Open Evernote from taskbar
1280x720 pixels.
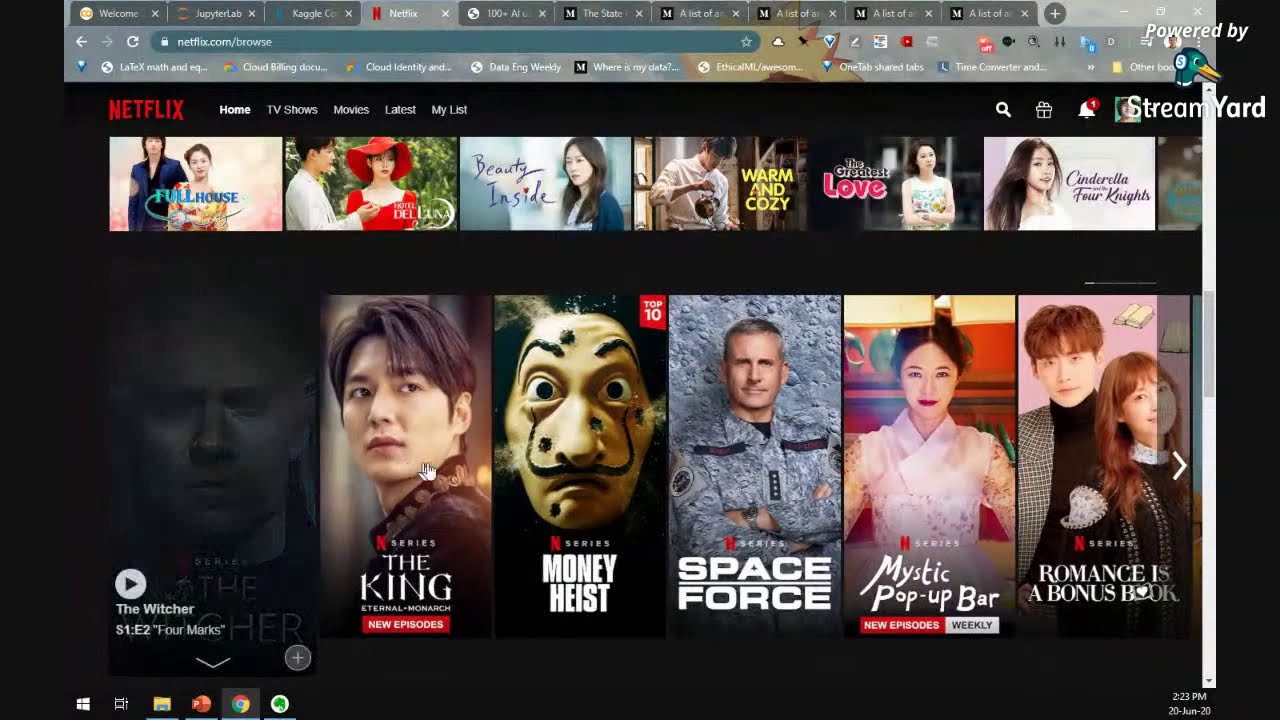point(280,704)
